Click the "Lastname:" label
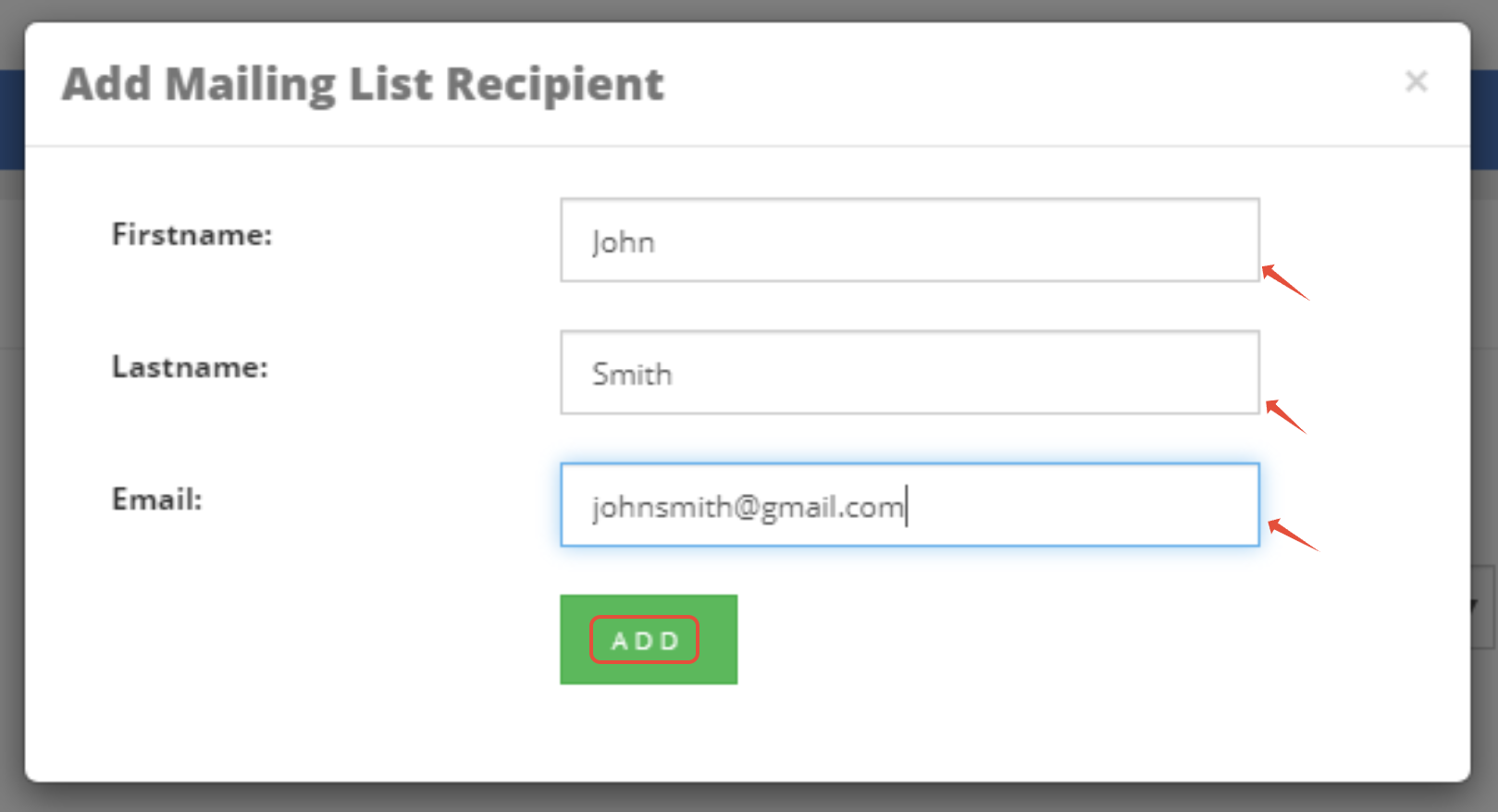This screenshot has width=1498, height=812. click(x=190, y=367)
